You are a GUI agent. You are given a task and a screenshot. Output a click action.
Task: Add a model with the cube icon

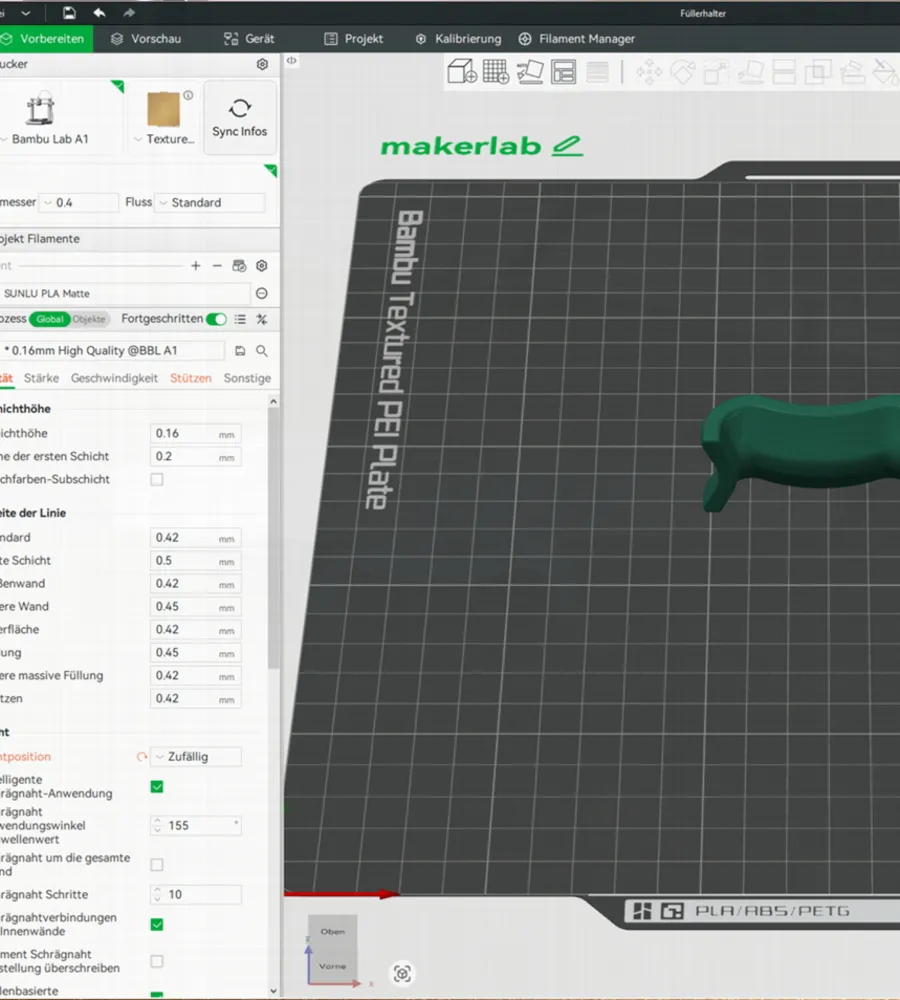pos(462,71)
